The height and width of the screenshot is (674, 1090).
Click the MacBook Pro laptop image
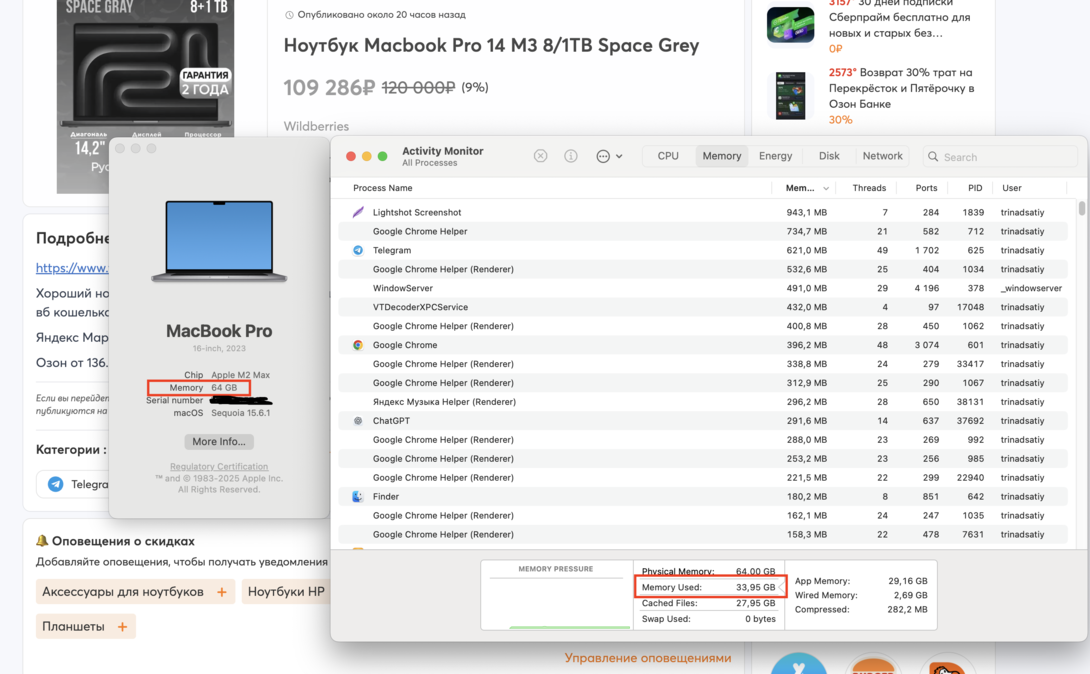(219, 241)
